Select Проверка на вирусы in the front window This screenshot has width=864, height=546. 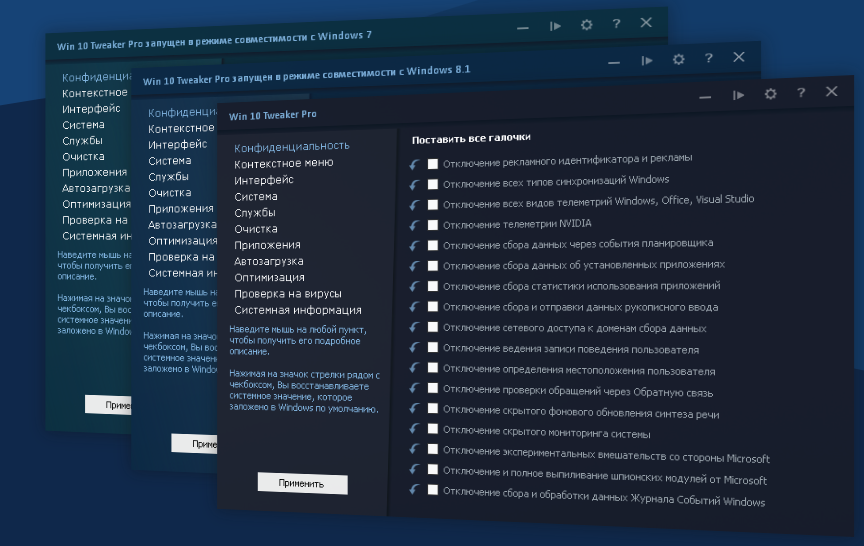point(288,294)
